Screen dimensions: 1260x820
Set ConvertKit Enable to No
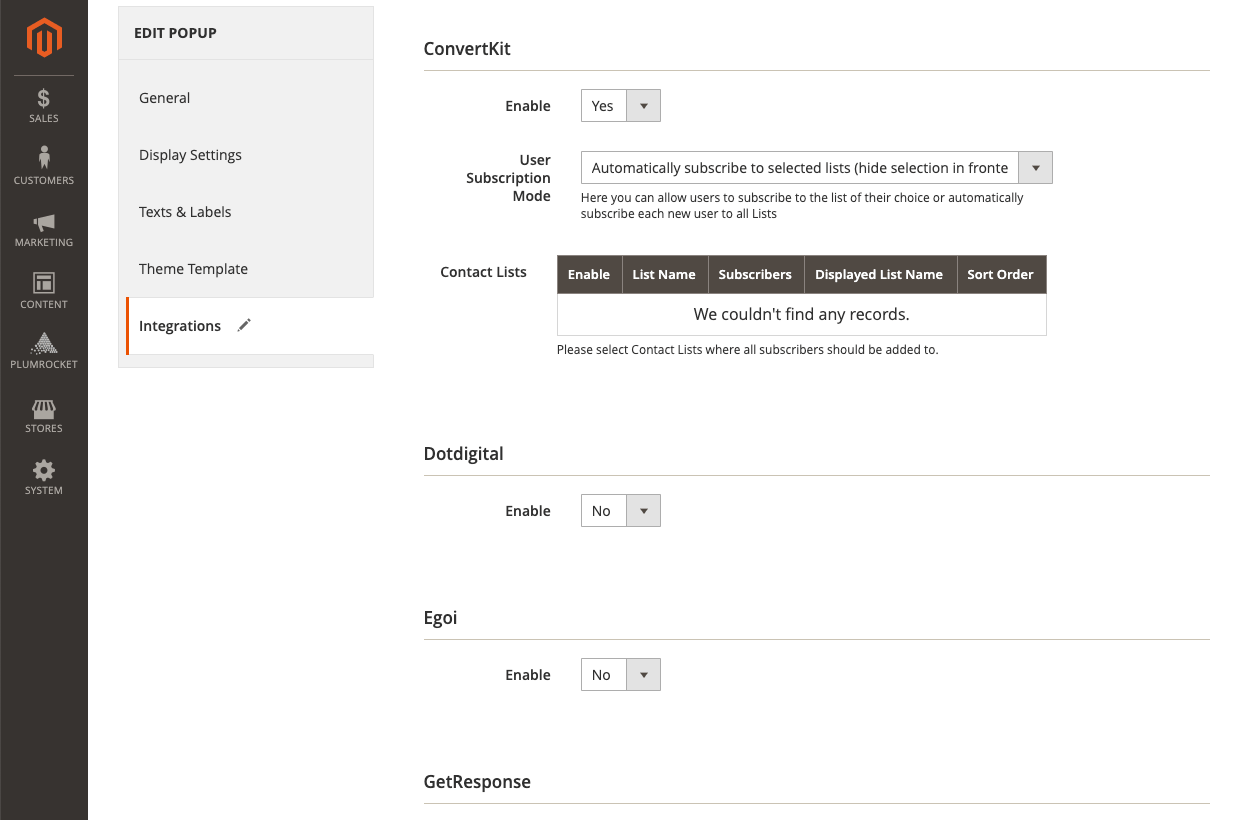(645, 105)
